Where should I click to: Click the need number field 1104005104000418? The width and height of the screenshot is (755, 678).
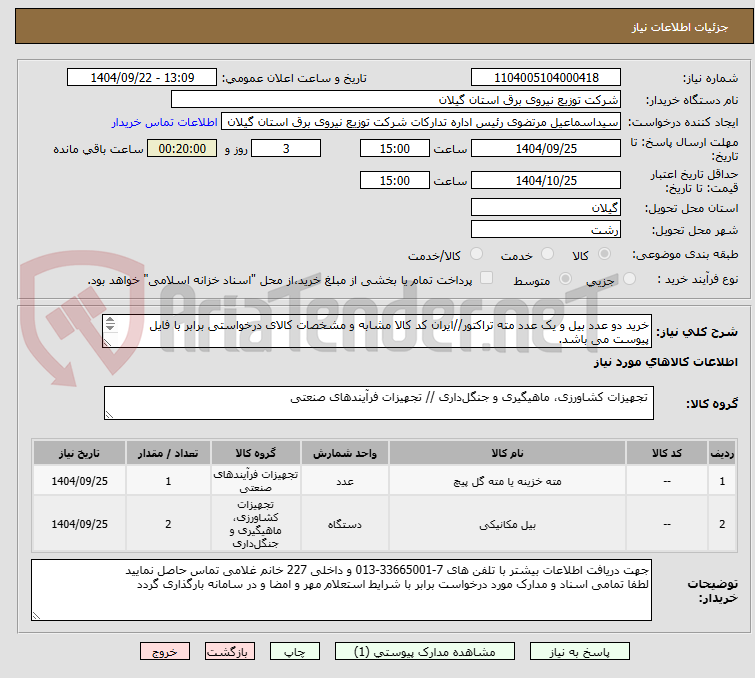click(546, 78)
